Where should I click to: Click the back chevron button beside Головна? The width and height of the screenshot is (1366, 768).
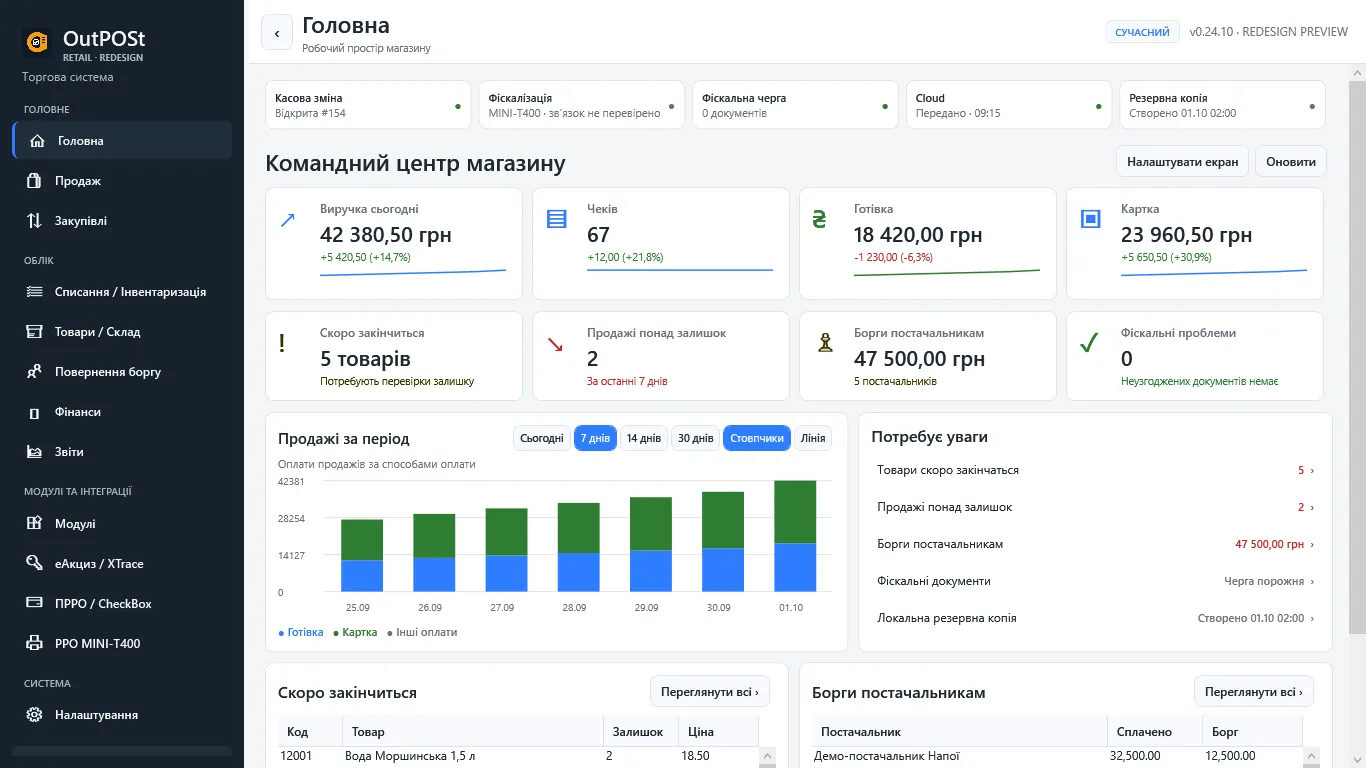click(277, 33)
